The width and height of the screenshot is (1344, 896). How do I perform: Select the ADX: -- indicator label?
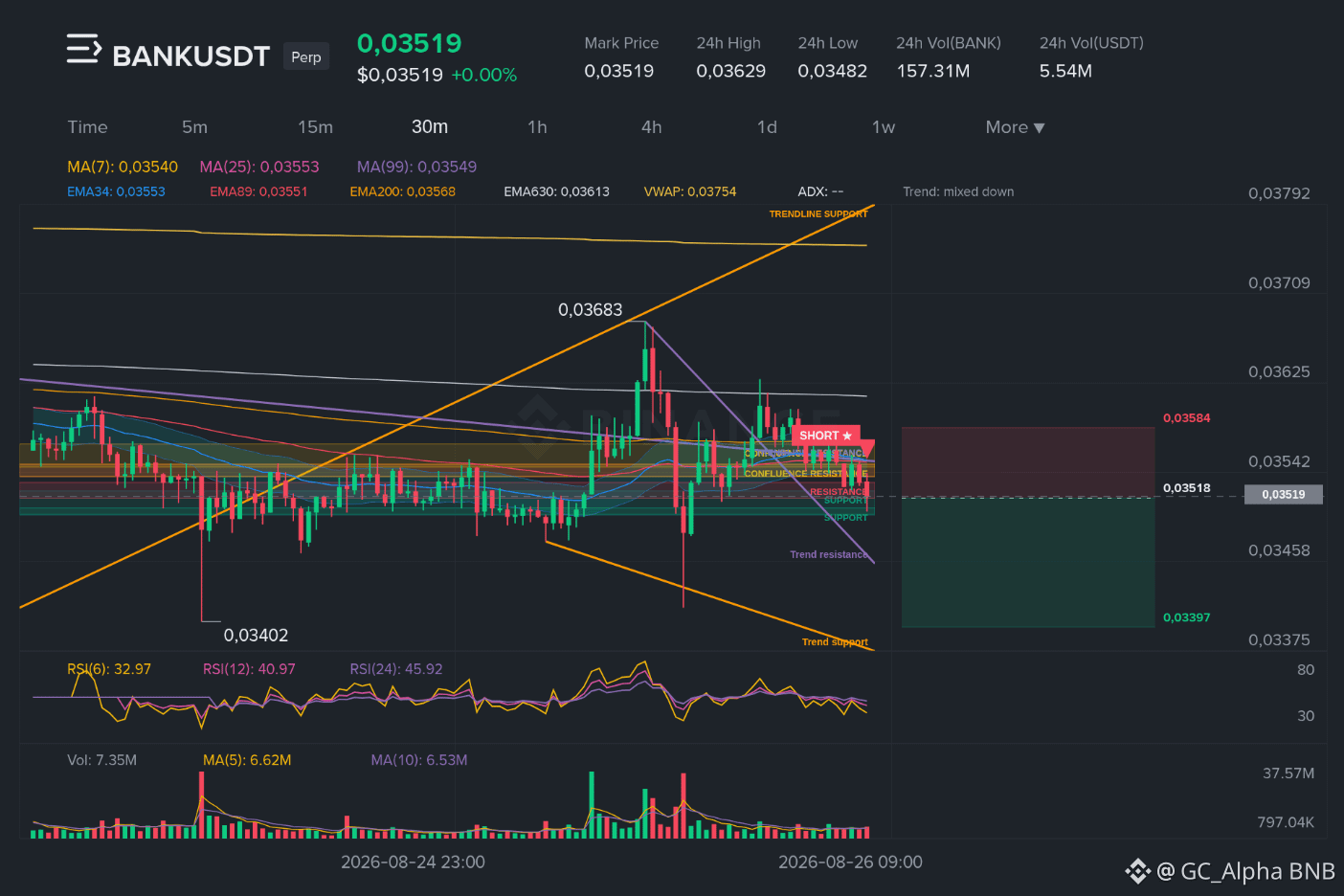coord(820,191)
